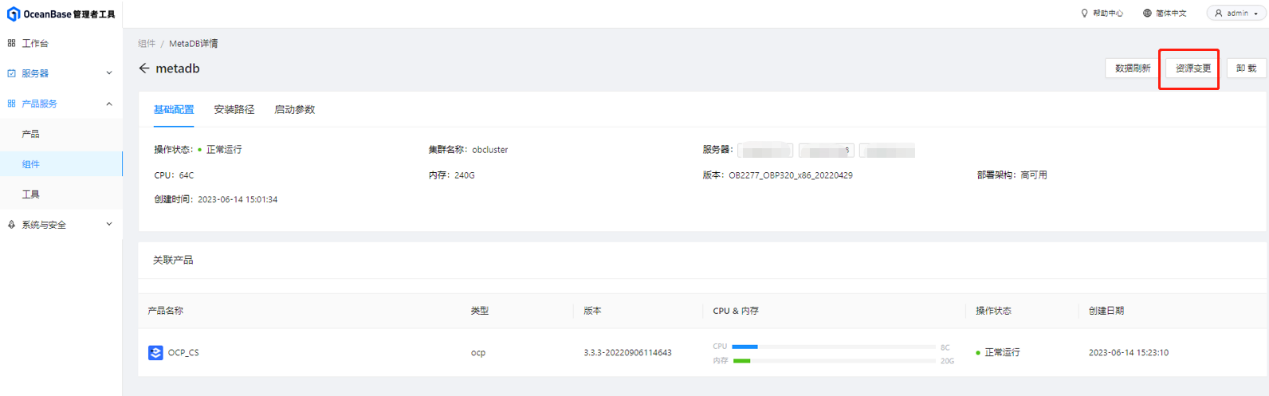Viewport: 1269px width, 396px height.
Task: Switch to the 启动参数 tab
Action: click(294, 109)
